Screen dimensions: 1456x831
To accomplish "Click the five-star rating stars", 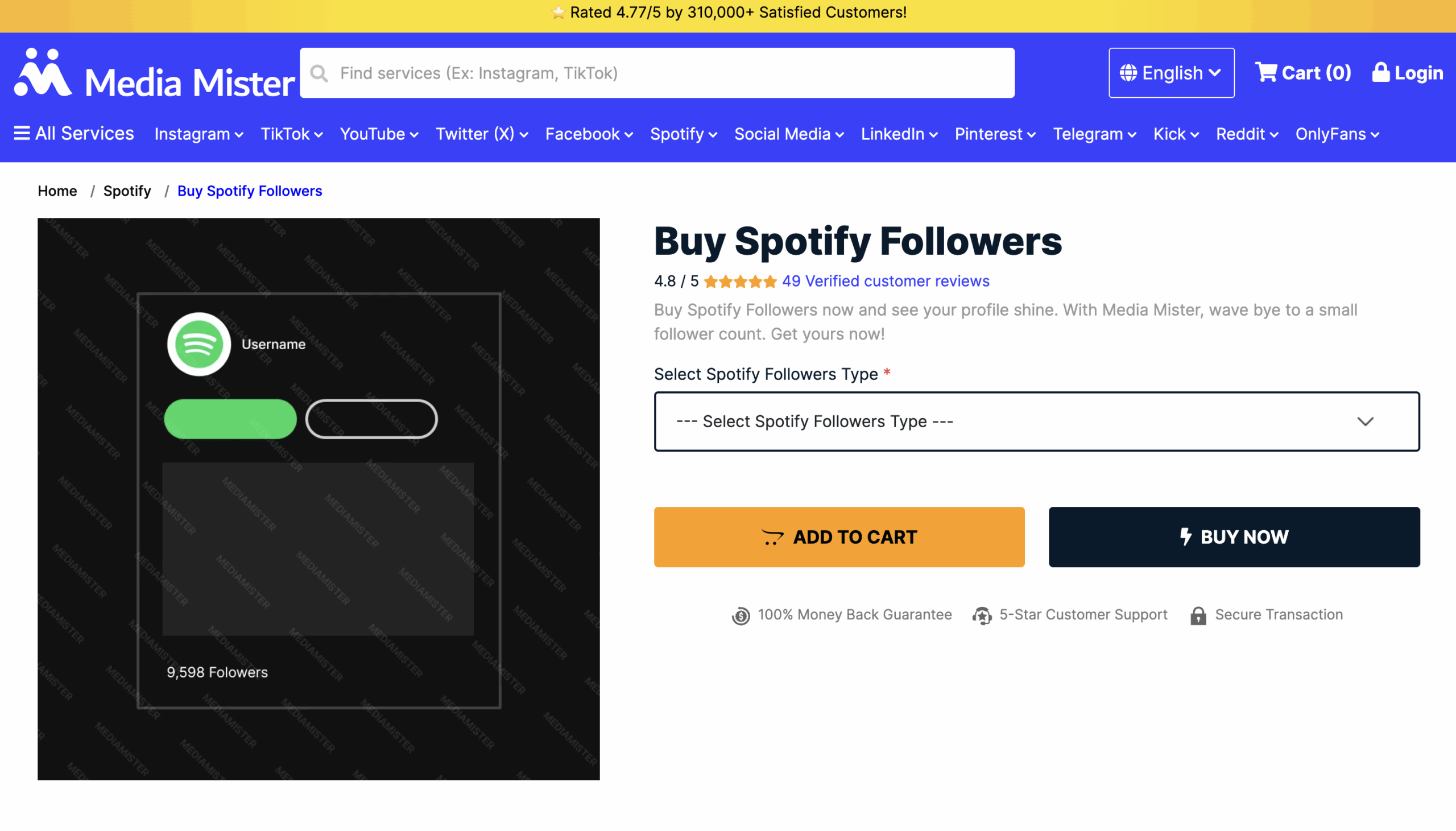I will tap(740, 282).
